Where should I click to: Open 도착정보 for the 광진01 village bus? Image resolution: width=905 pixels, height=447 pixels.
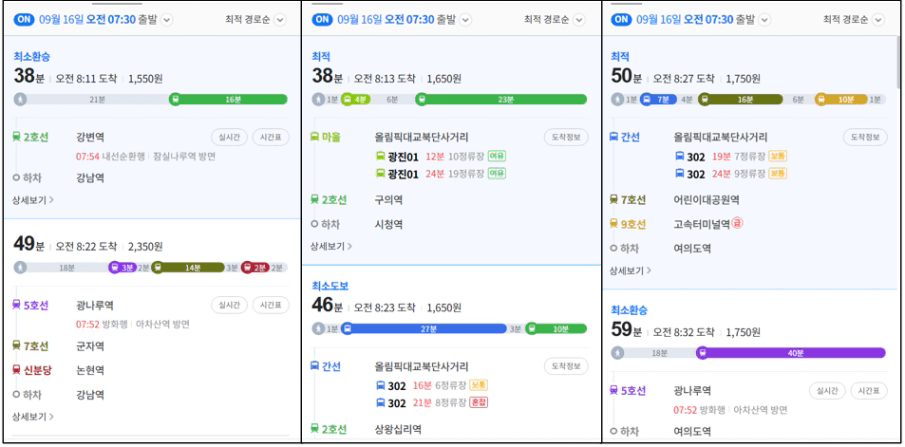pos(566,136)
